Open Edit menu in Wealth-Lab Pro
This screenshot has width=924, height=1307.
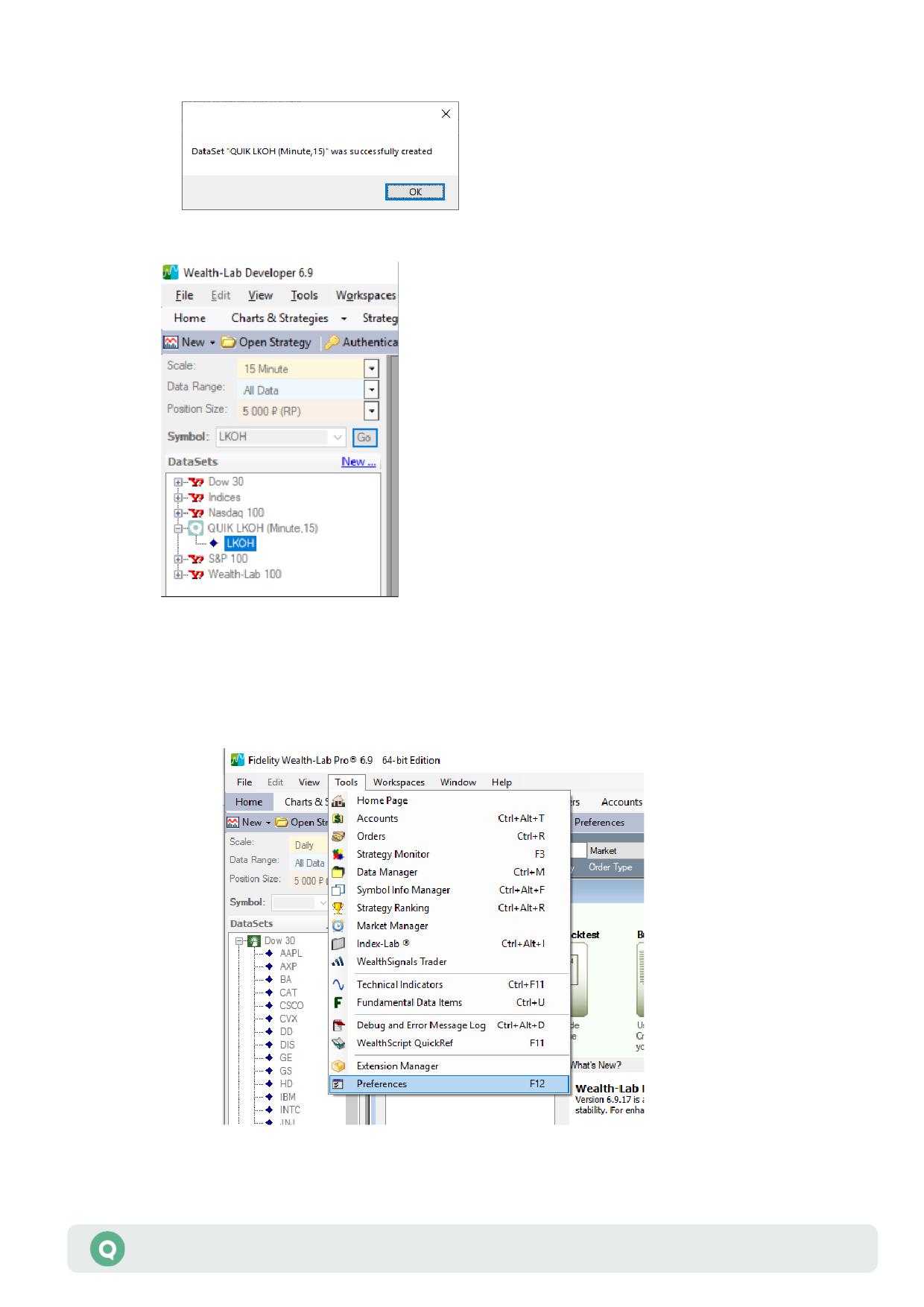coord(275,782)
